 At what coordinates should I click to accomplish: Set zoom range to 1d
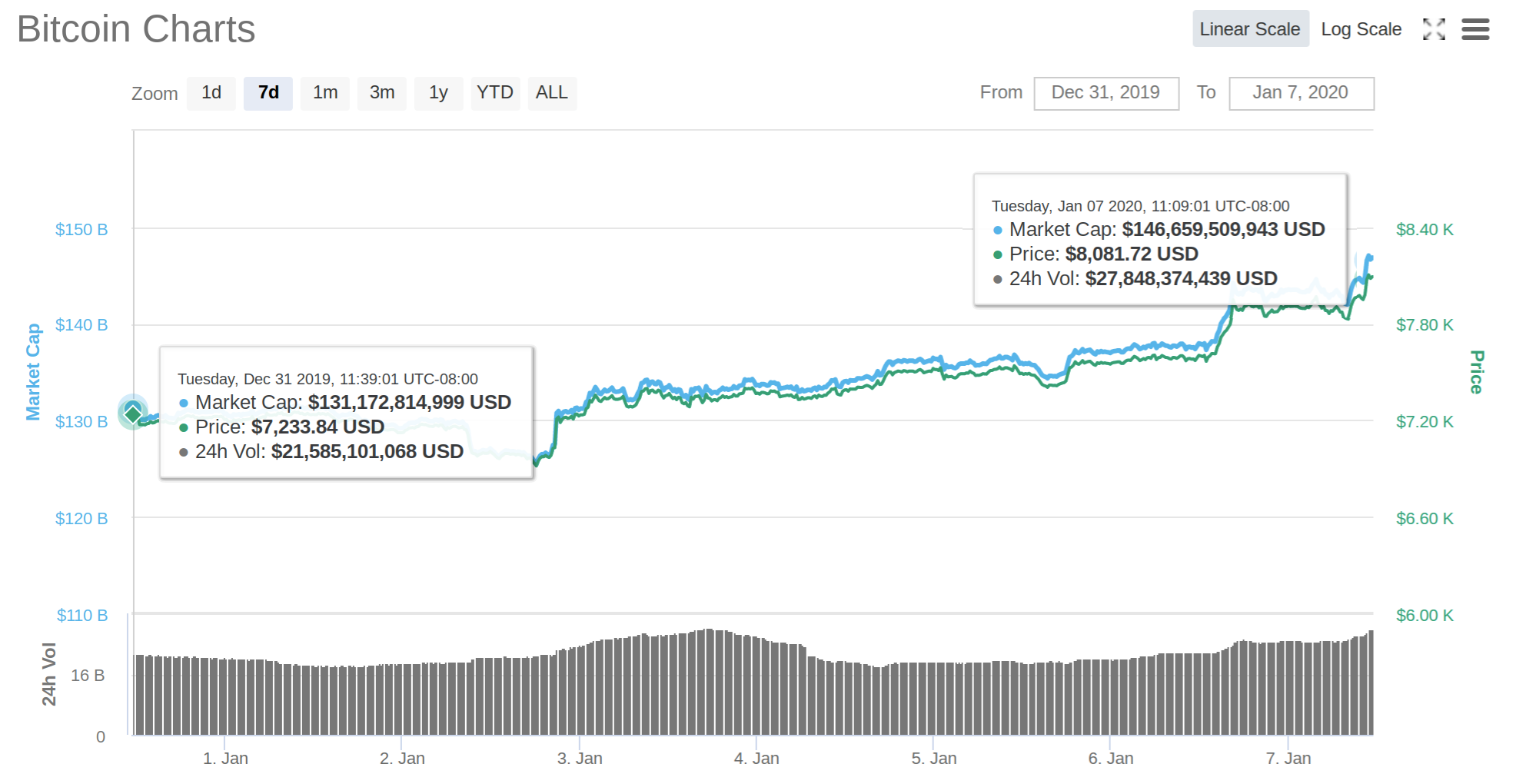click(211, 93)
